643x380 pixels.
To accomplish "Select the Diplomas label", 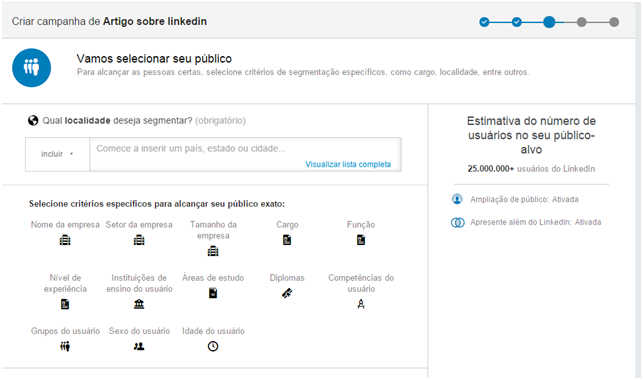I will (x=287, y=278).
